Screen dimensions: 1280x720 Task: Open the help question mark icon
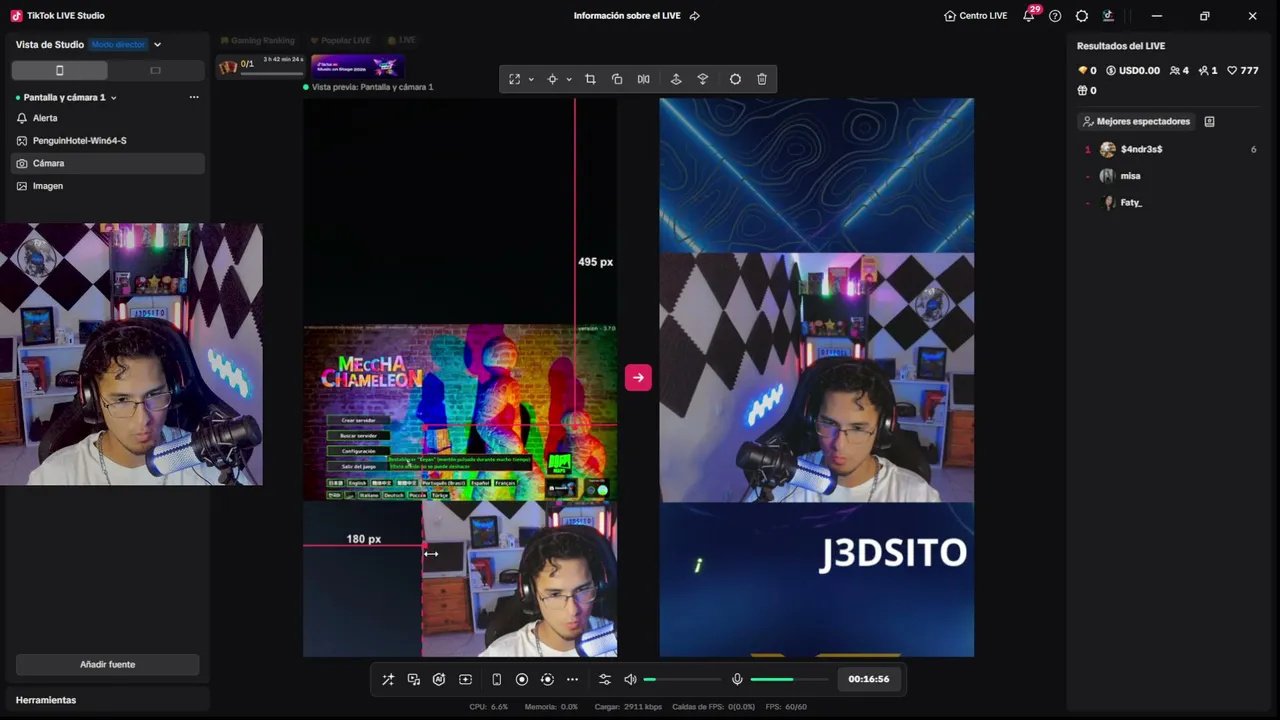1055,16
